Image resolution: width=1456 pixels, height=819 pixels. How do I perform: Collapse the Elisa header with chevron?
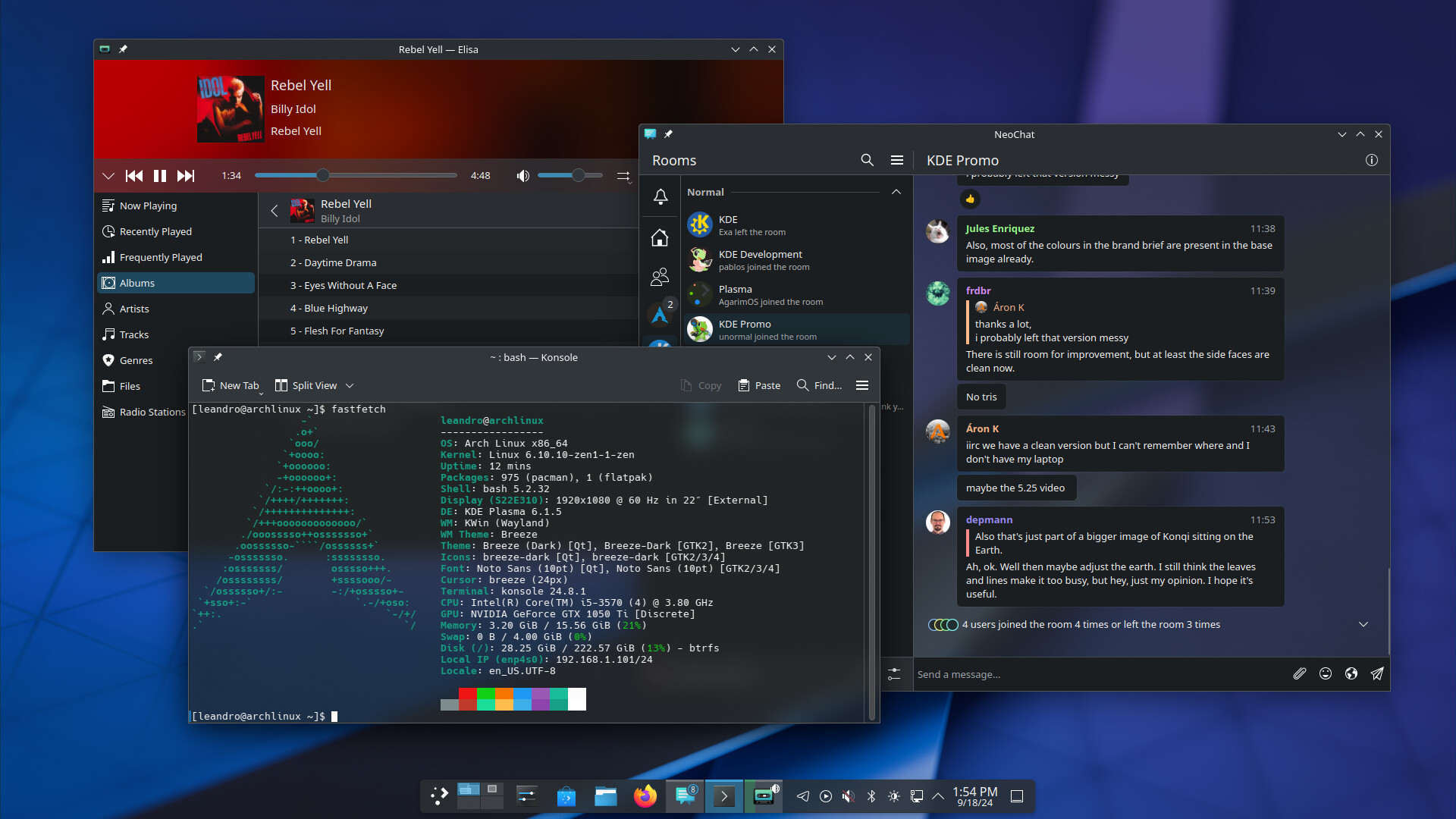(x=108, y=176)
